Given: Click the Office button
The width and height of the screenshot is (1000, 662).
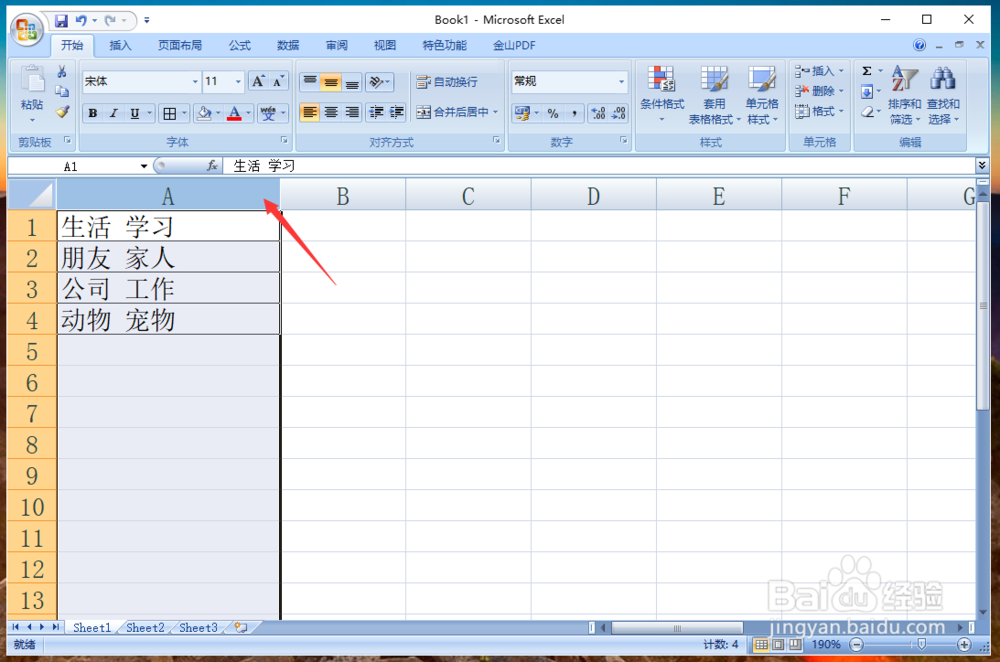Looking at the screenshot, I should pyautogui.click(x=26, y=29).
